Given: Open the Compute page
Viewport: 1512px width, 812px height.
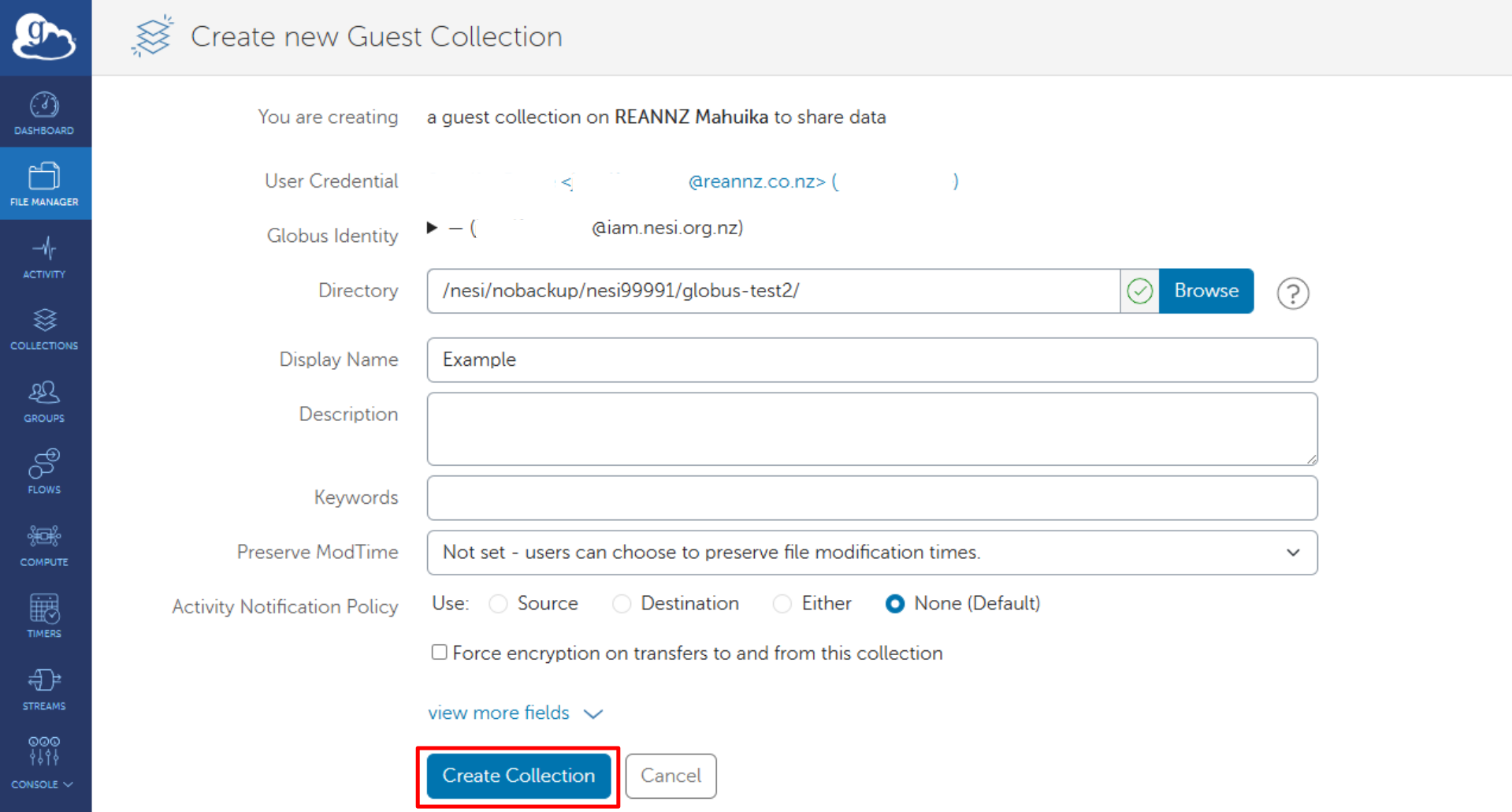Looking at the screenshot, I should point(45,545).
